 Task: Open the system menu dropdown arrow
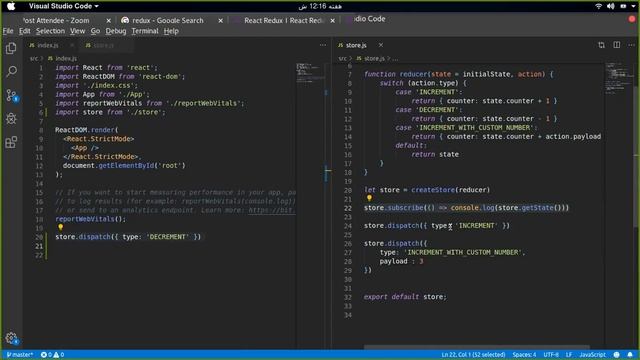coord(633,6)
